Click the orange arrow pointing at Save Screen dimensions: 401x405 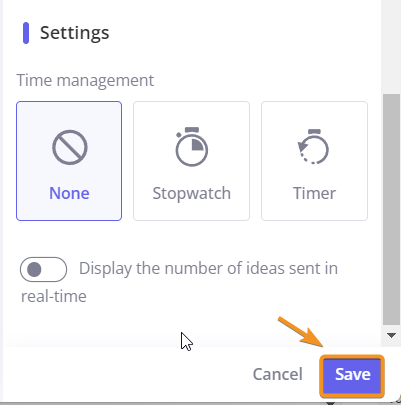coord(301,332)
